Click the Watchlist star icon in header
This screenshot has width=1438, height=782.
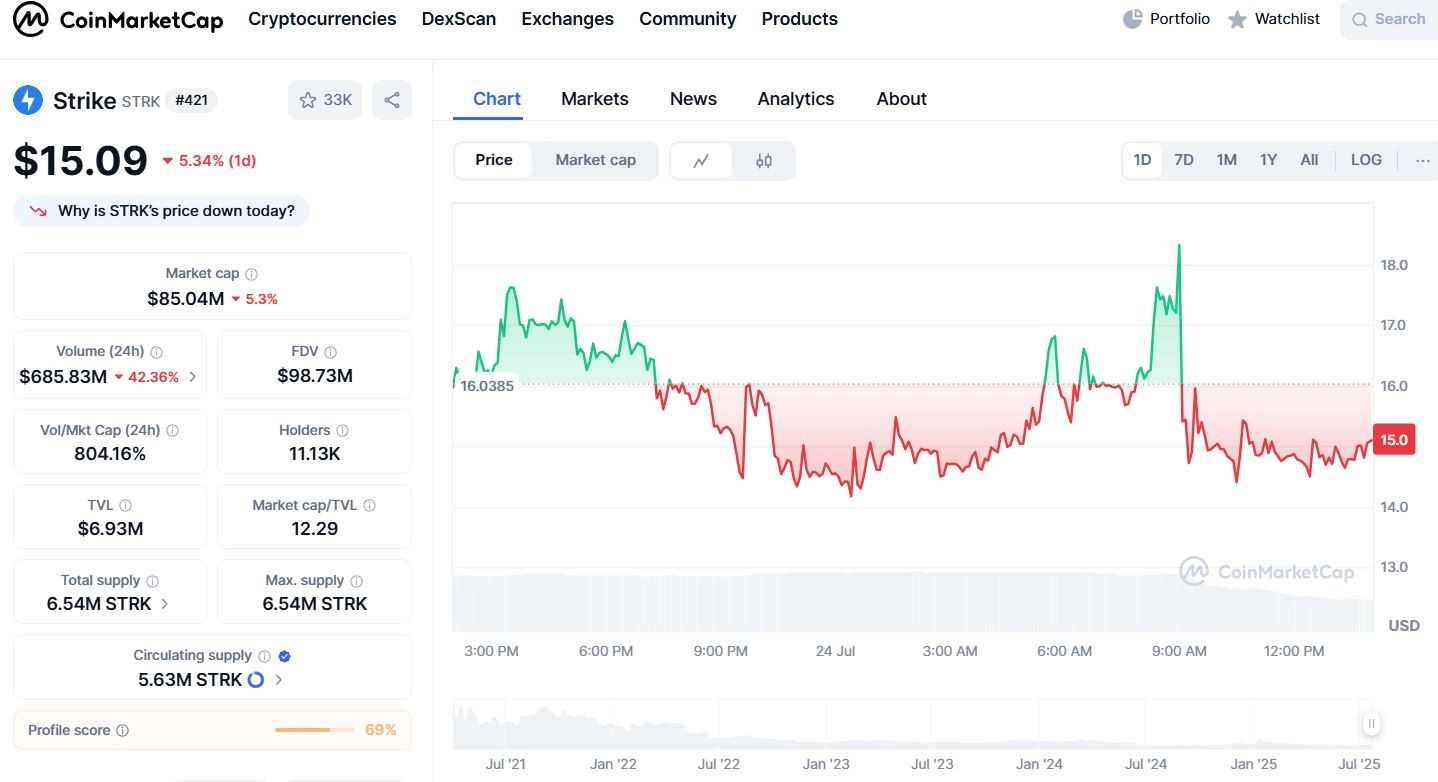(x=1237, y=19)
